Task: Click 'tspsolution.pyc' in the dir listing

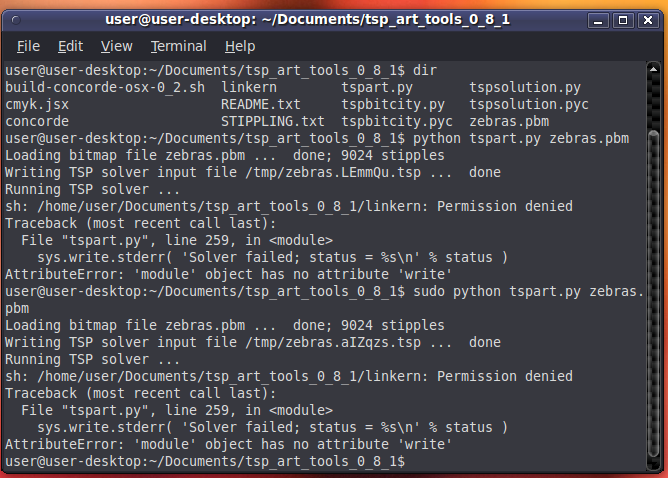Action: tap(529, 104)
